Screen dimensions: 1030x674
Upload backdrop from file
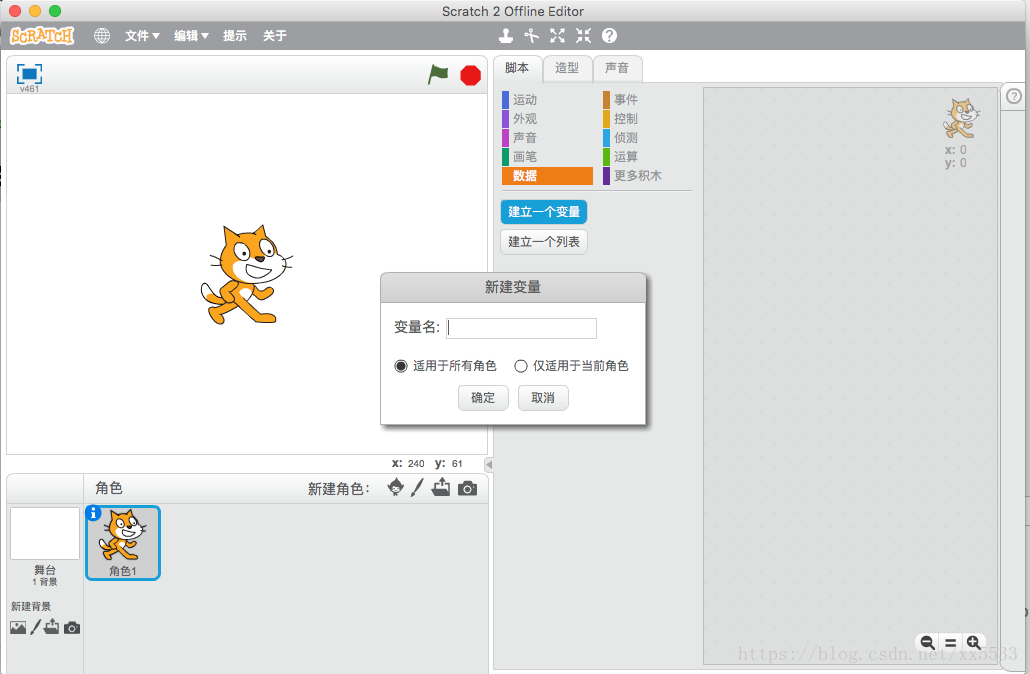pyautogui.click(x=52, y=627)
